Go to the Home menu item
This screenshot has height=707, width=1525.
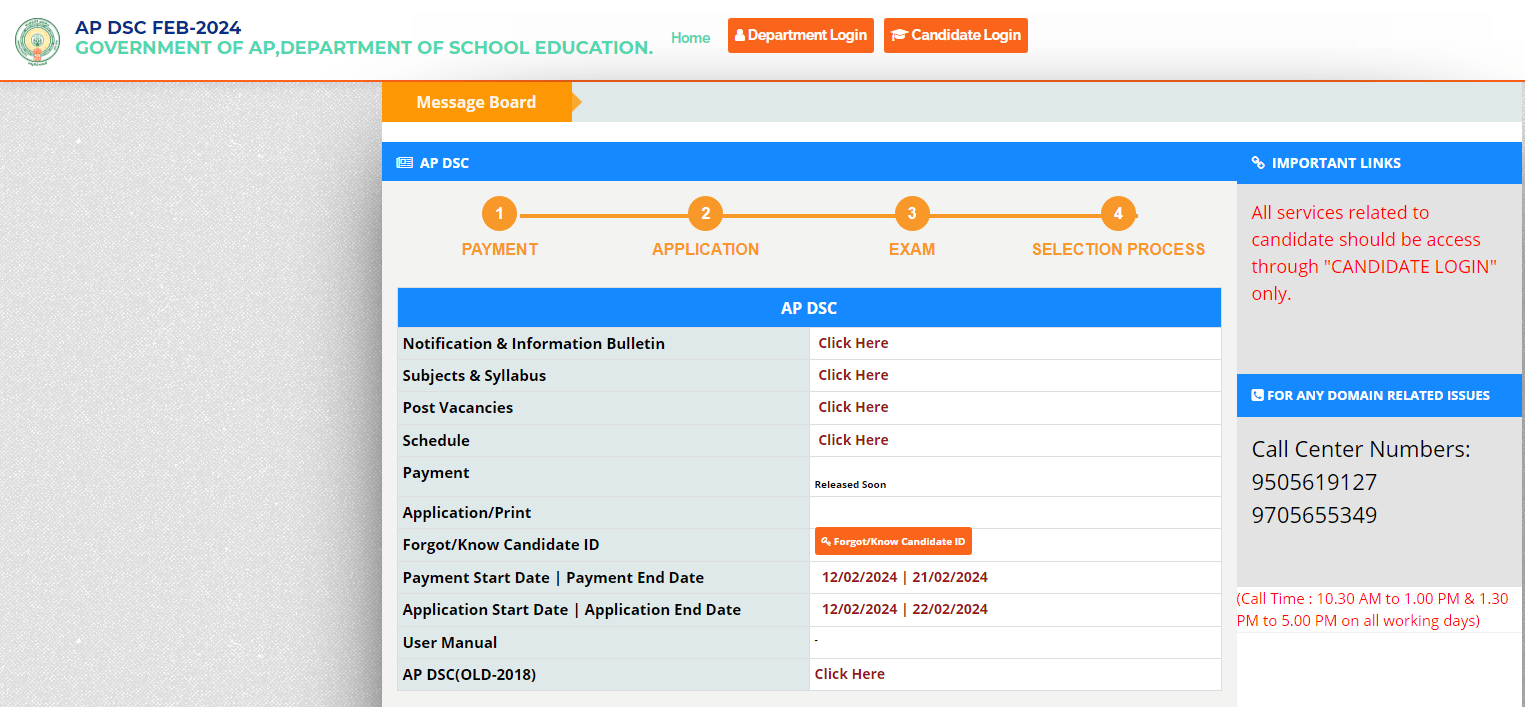(690, 38)
